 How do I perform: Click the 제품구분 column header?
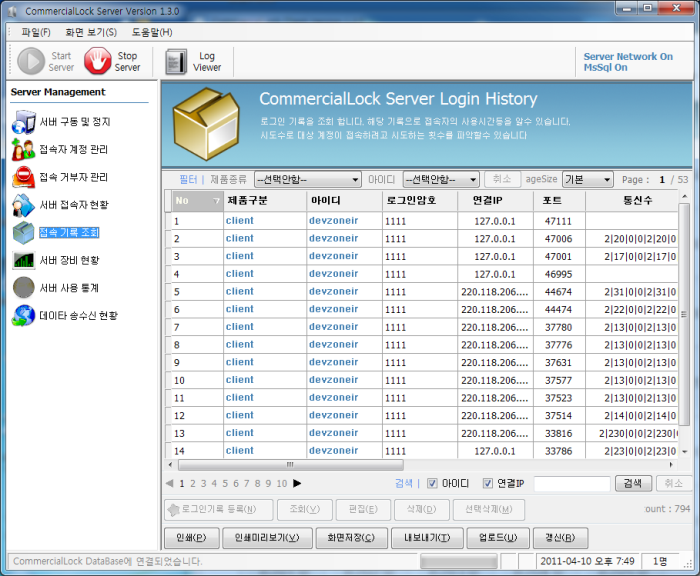pos(265,200)
